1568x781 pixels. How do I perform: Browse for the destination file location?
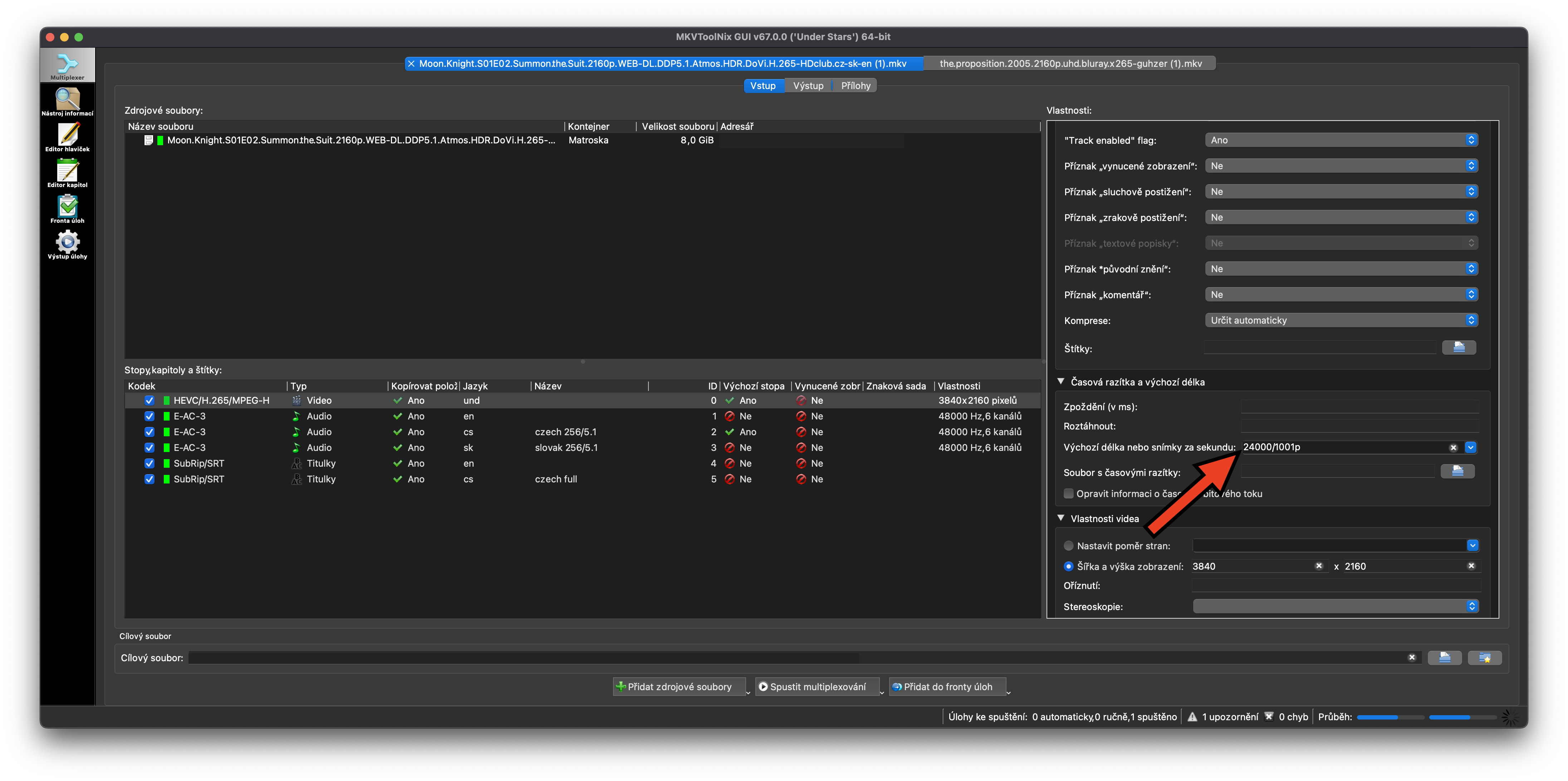tap(1445, 657)
